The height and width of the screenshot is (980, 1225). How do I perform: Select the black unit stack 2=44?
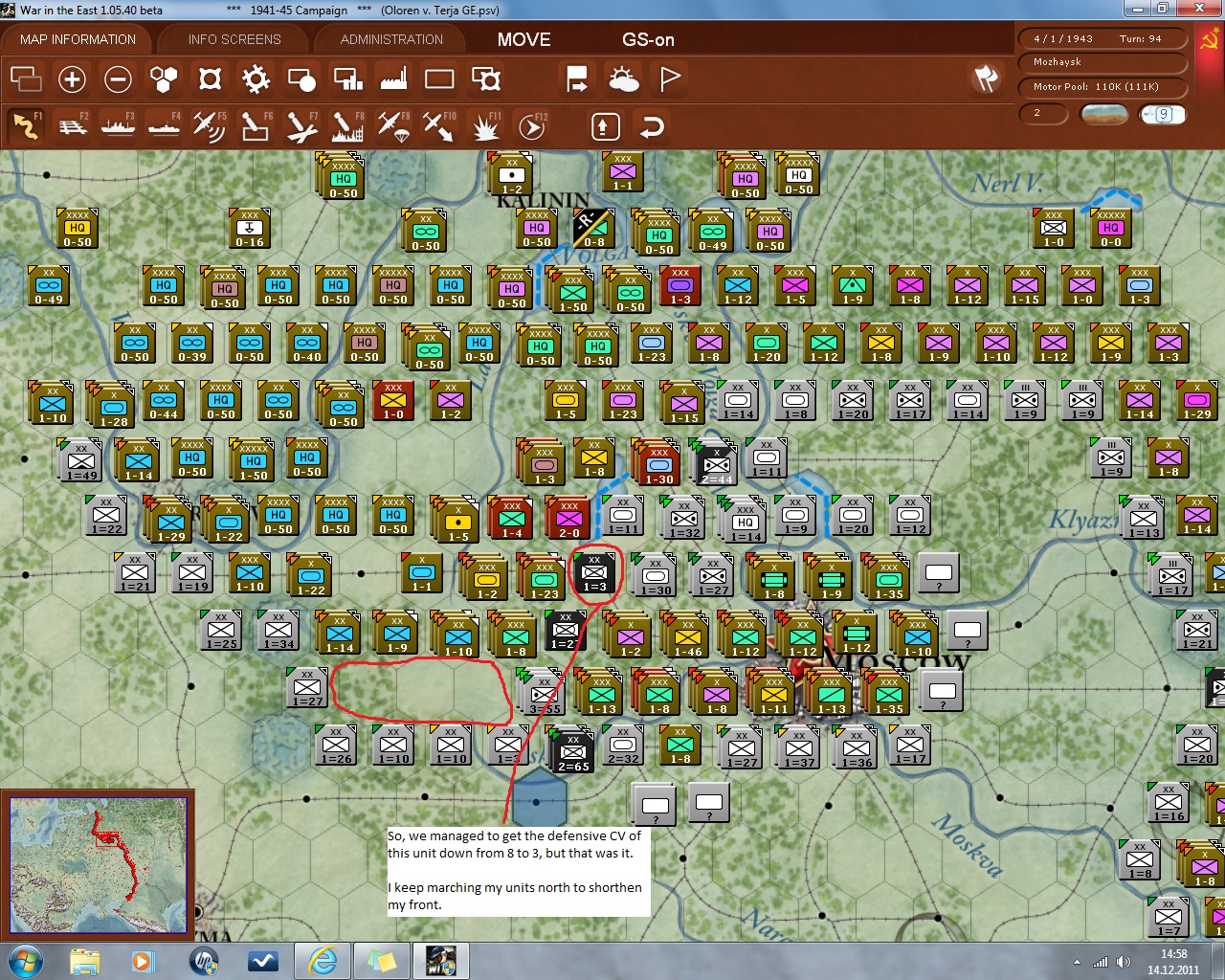[x=716, y=462]
